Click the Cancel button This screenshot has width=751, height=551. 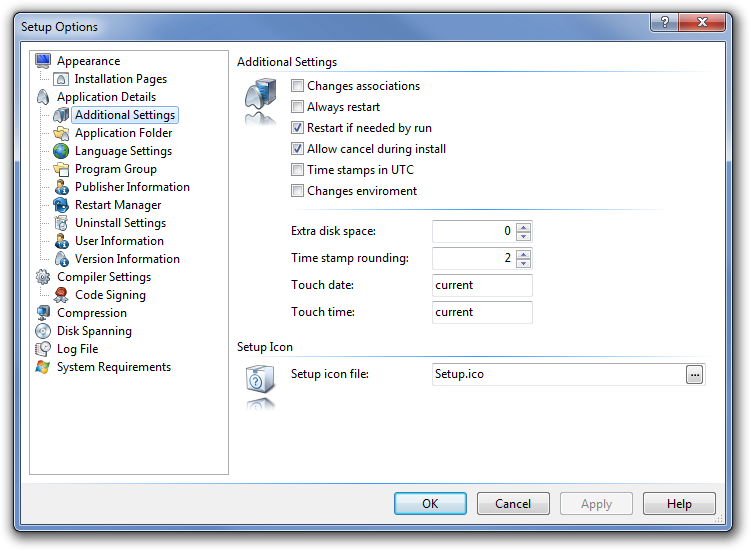point(513,504)
